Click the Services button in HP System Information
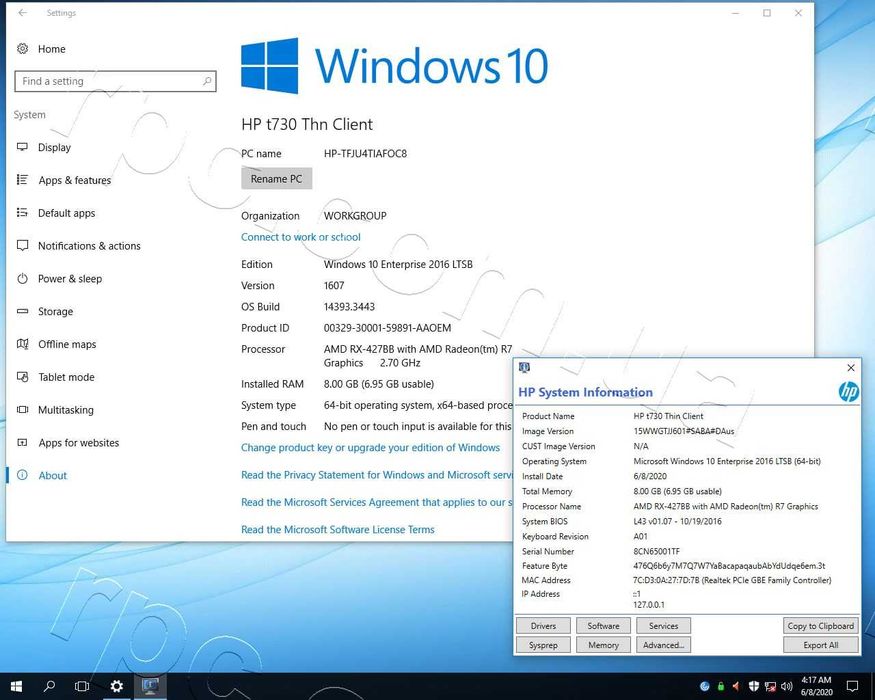Viewport: 875px width, 700px height. point(664,626)
